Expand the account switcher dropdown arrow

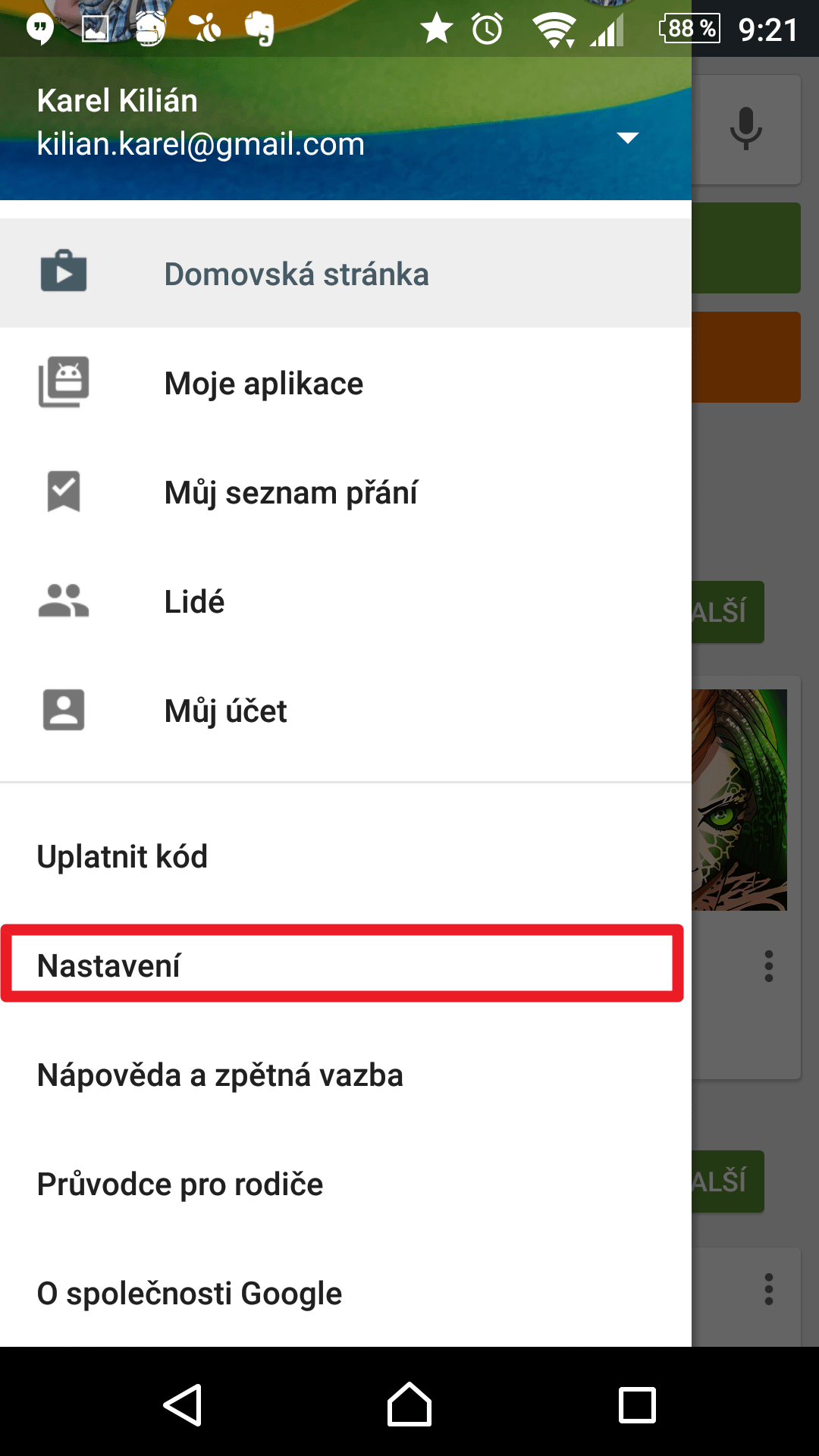[628, 138]
